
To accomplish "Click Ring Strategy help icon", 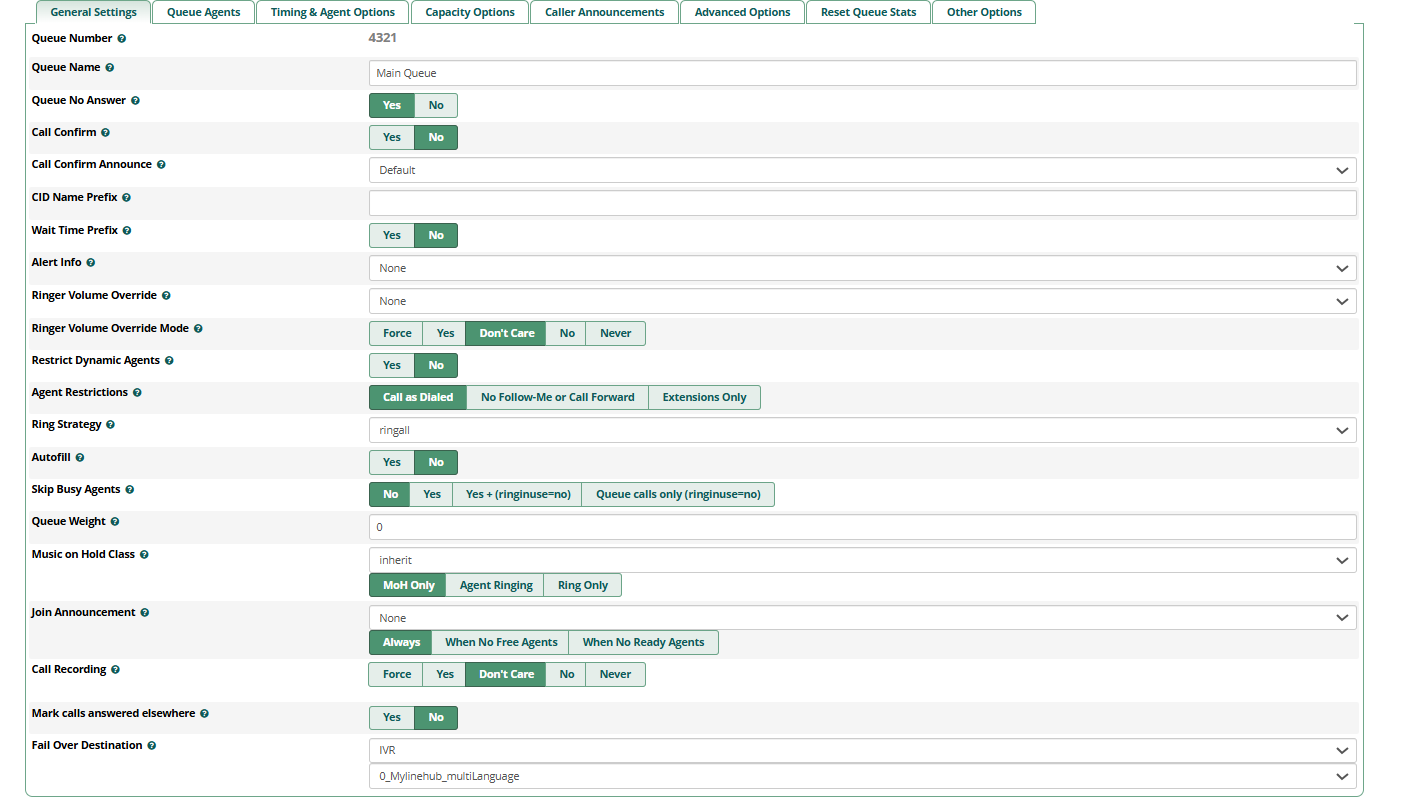I will pos(110,425).
